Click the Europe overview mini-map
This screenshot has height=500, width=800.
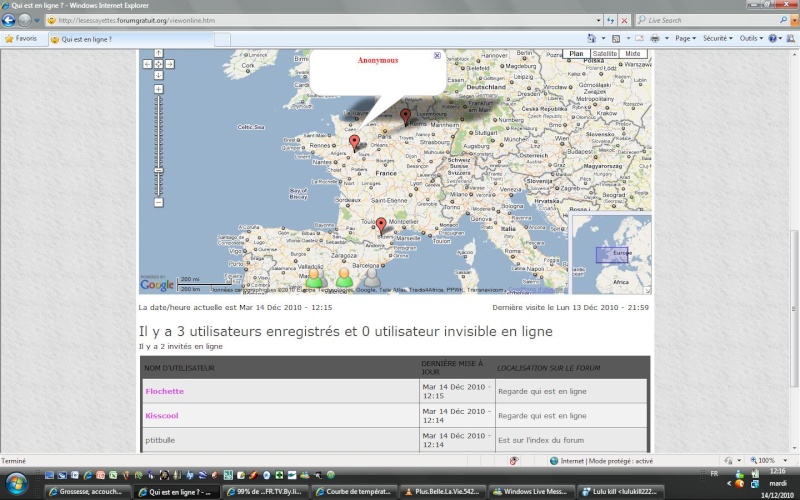pos(612,254)
